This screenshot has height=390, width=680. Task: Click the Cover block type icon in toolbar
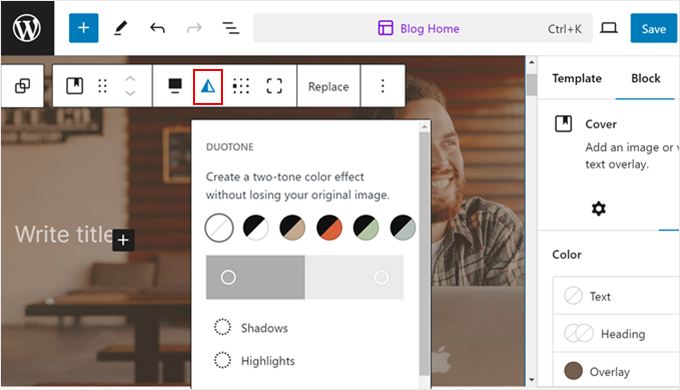[75, 86]
